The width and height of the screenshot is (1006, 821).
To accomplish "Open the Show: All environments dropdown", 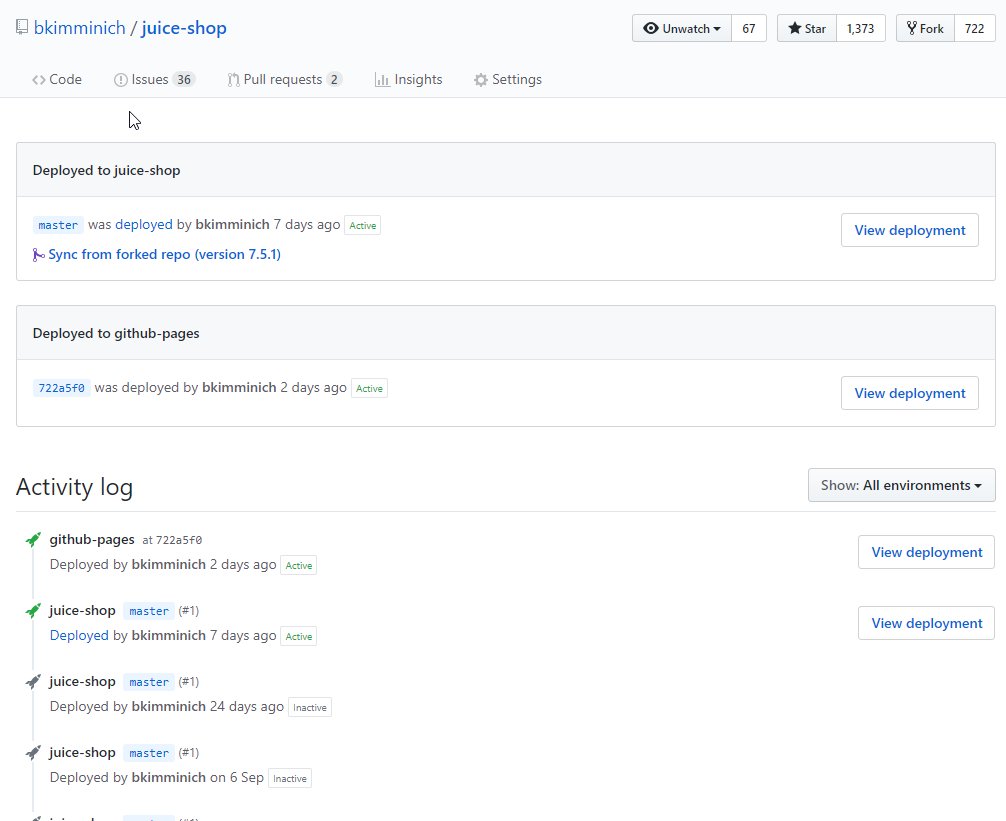I will tap(901, 485).
